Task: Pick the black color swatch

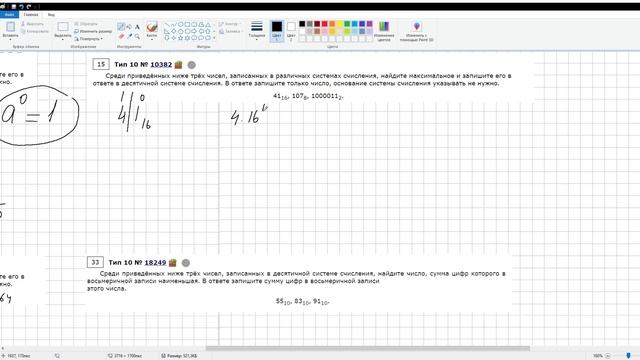Action: [302, 24]
